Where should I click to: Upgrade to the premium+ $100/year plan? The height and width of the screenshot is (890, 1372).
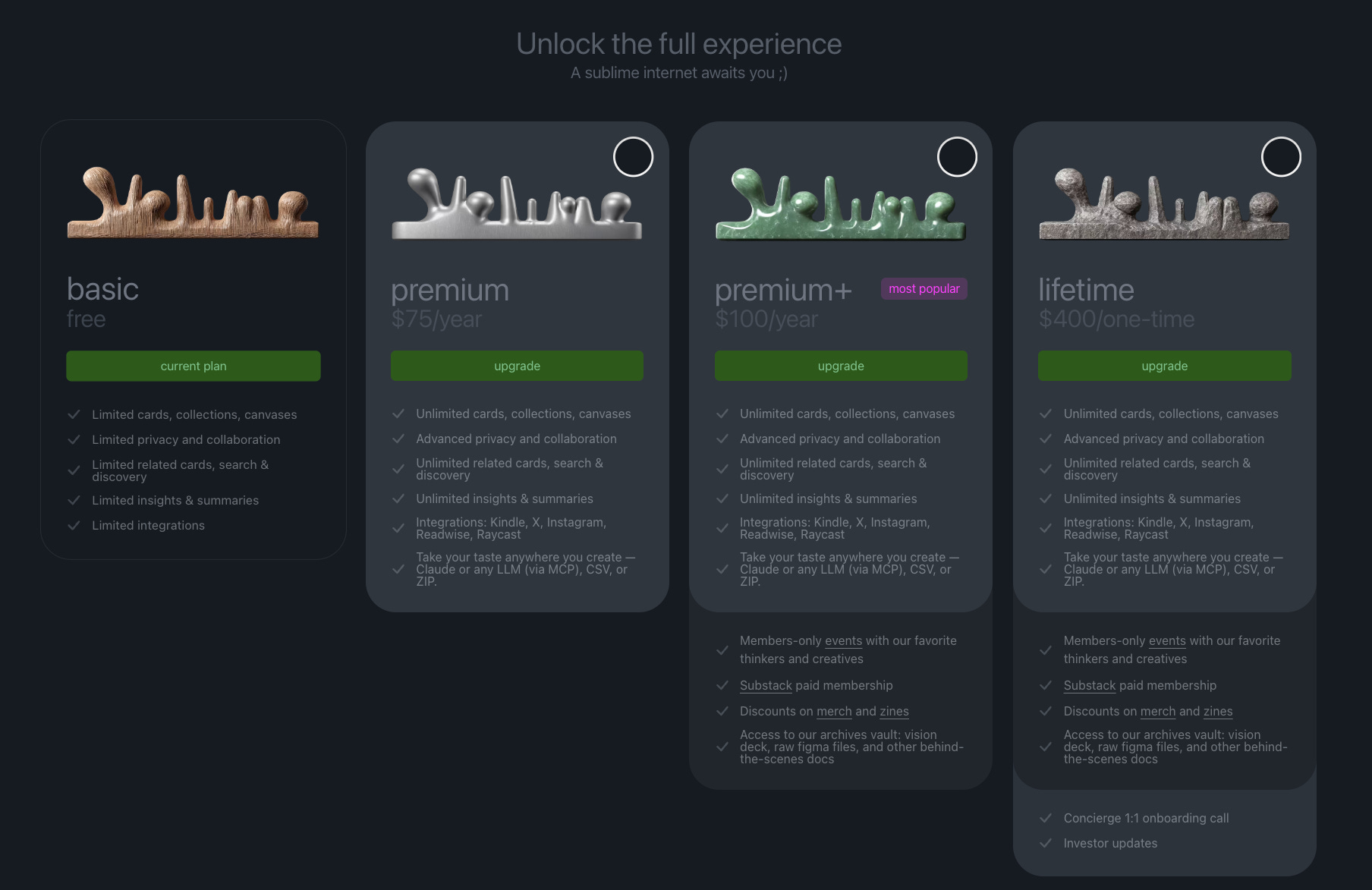(x=841, y=366)
